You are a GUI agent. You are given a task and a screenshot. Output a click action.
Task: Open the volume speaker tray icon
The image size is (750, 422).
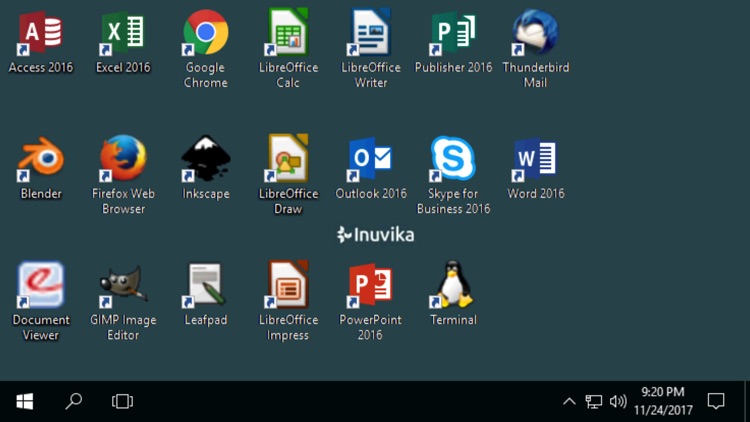(x=618, y=401)
